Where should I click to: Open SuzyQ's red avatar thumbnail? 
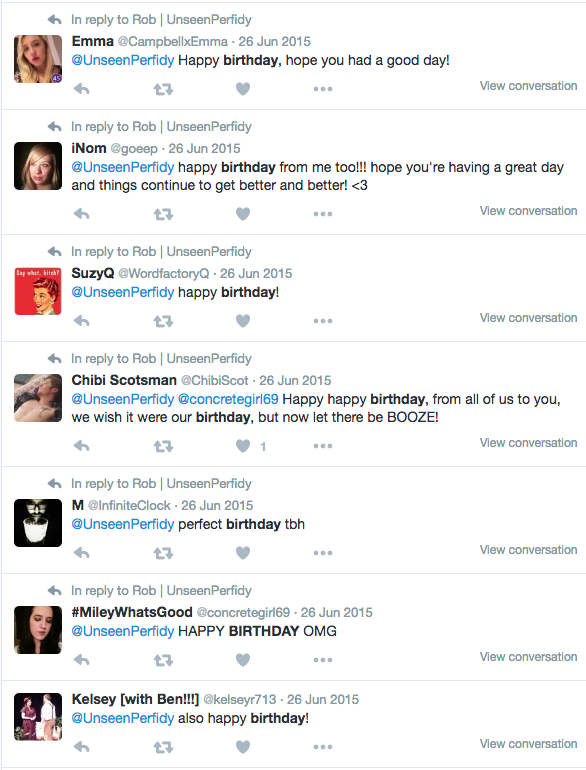coord(38,291)
